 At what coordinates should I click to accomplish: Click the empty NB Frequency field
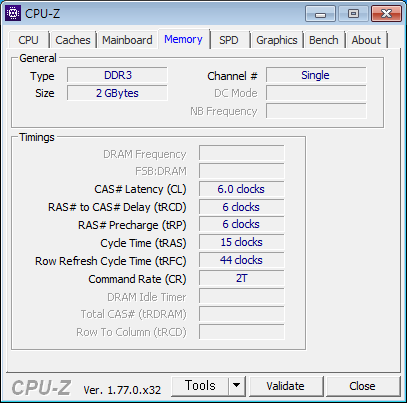point(316,111)
